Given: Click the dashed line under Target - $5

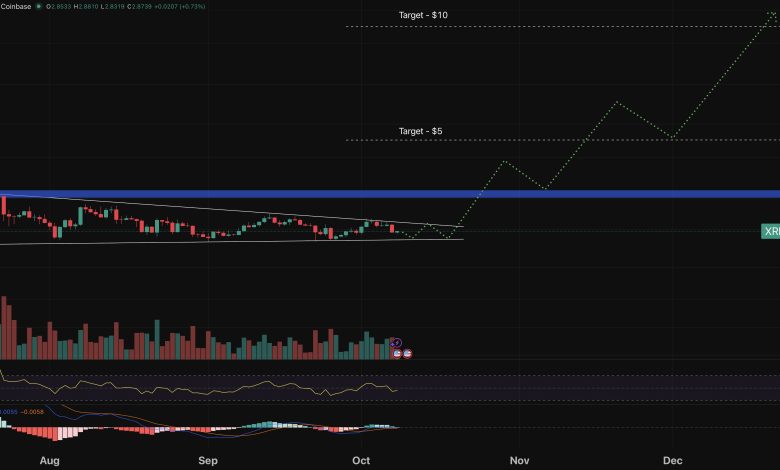Looking at the screenshot, I should pyautogui.click(x=560, y=140).
